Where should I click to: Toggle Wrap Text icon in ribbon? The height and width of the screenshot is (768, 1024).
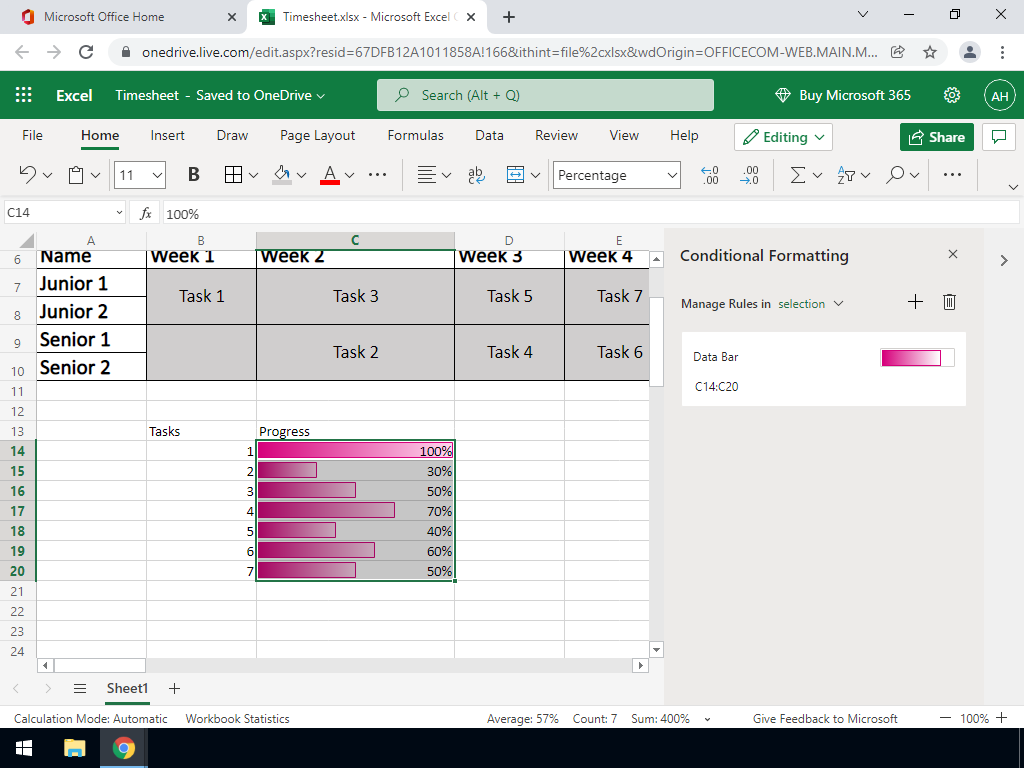tap(476, 175)
